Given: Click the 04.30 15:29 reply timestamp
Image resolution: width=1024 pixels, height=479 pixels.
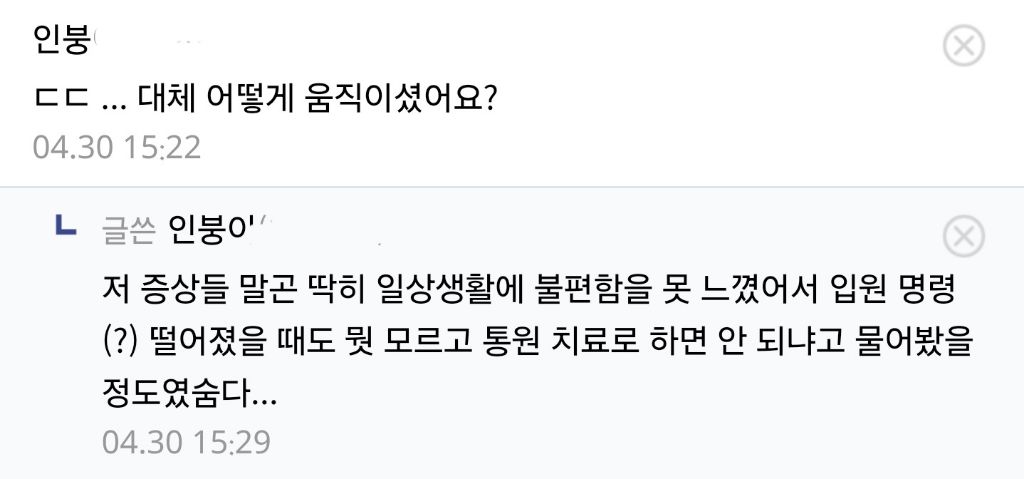Looking at the screenshot, I should (x=186, y=441).
